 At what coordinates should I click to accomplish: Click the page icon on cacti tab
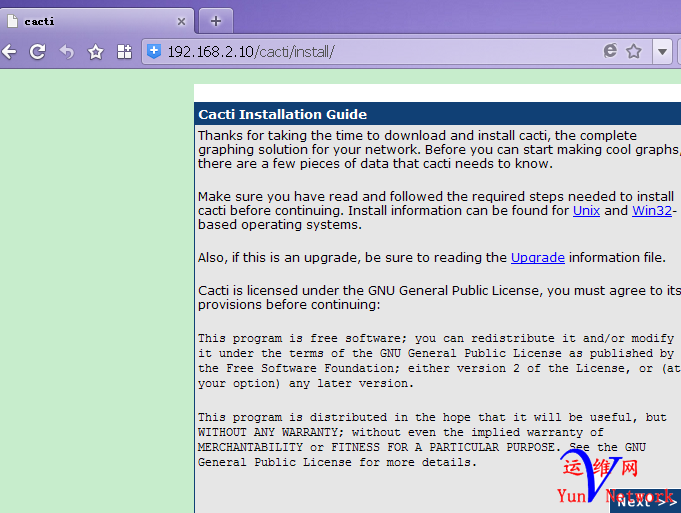13,21
